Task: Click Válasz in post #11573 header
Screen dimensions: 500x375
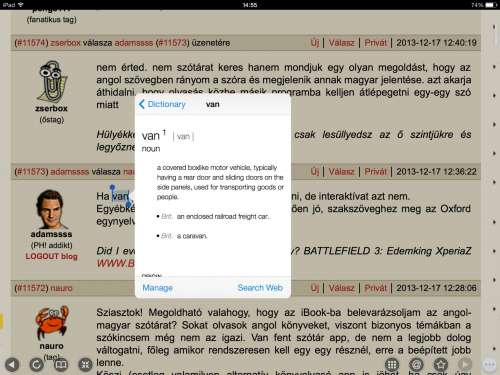Action: (x=341, y=172)
